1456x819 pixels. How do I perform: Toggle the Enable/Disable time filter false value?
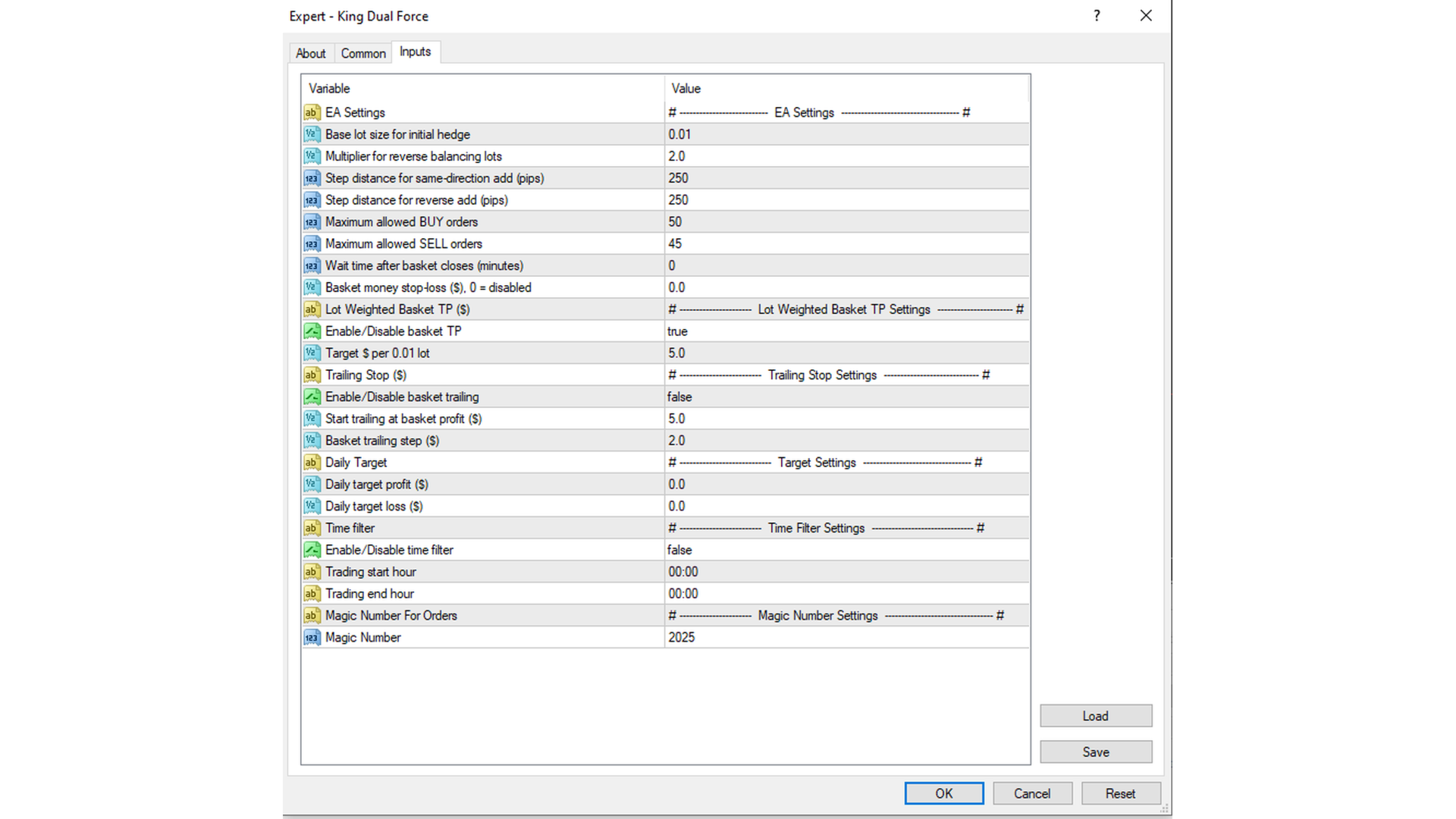(x=679, y=551)
